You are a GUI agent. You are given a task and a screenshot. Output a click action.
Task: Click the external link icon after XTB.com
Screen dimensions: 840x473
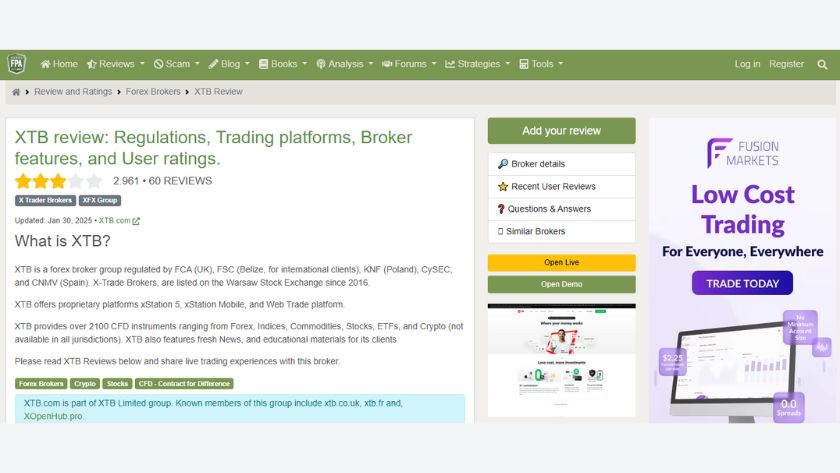point(136,221)
